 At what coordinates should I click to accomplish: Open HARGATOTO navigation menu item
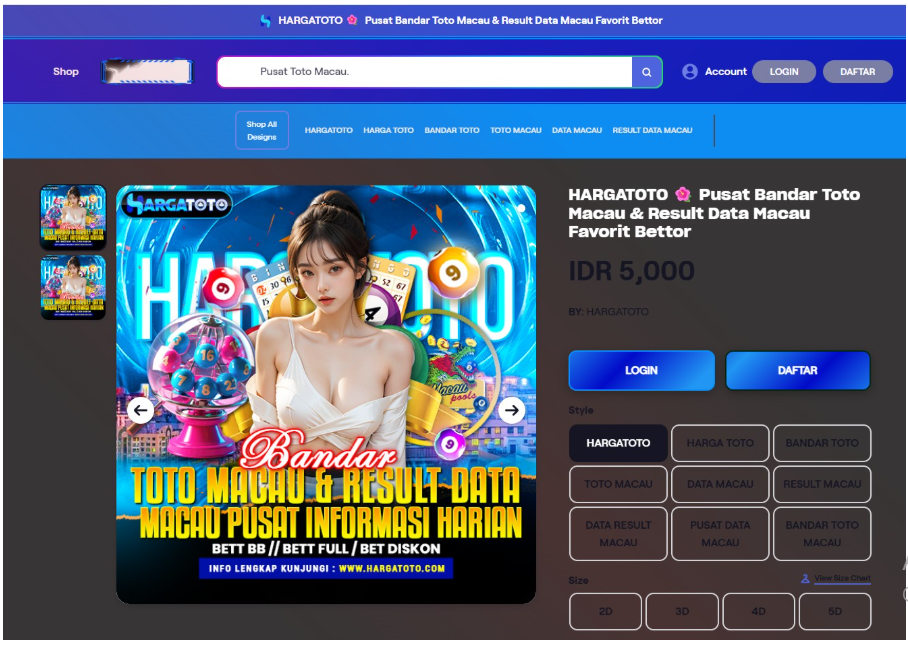point(329,130)
